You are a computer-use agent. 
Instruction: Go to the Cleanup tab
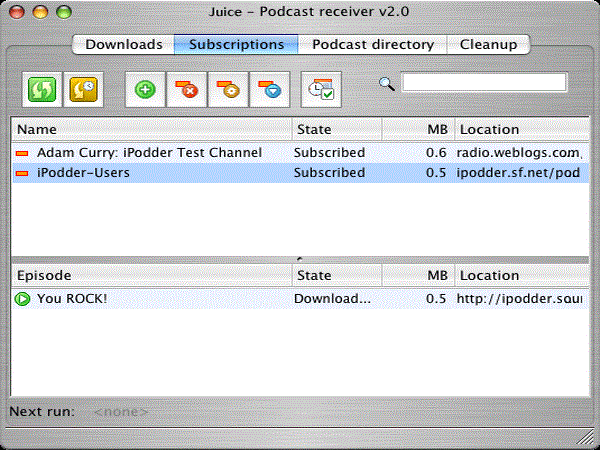click(488, 44)
